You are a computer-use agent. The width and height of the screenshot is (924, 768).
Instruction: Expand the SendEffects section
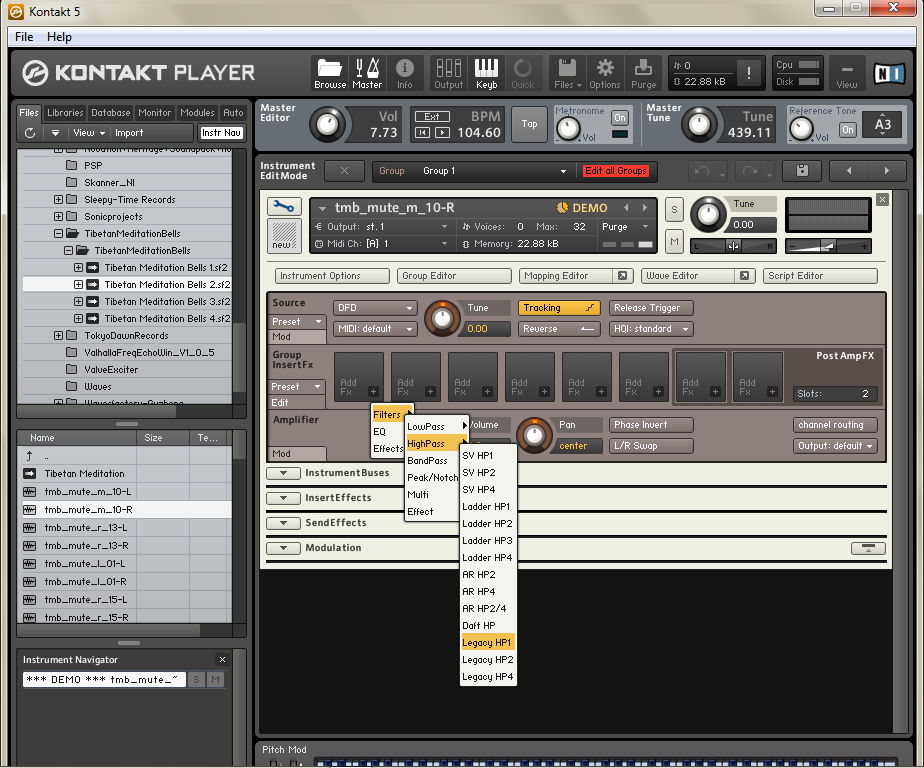tap(283, 523)
